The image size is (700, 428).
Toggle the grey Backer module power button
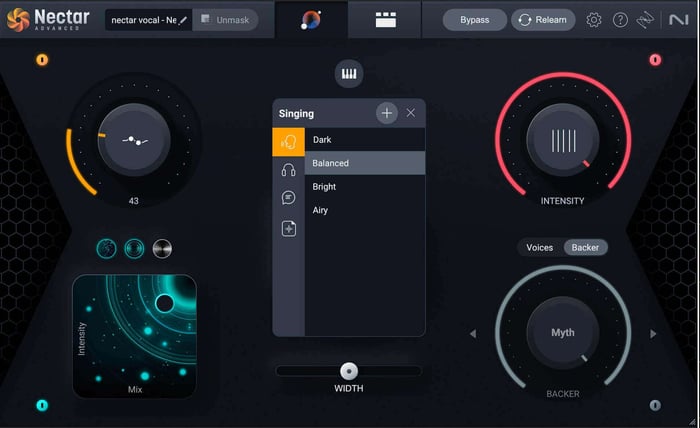click(x=655, y=405)
